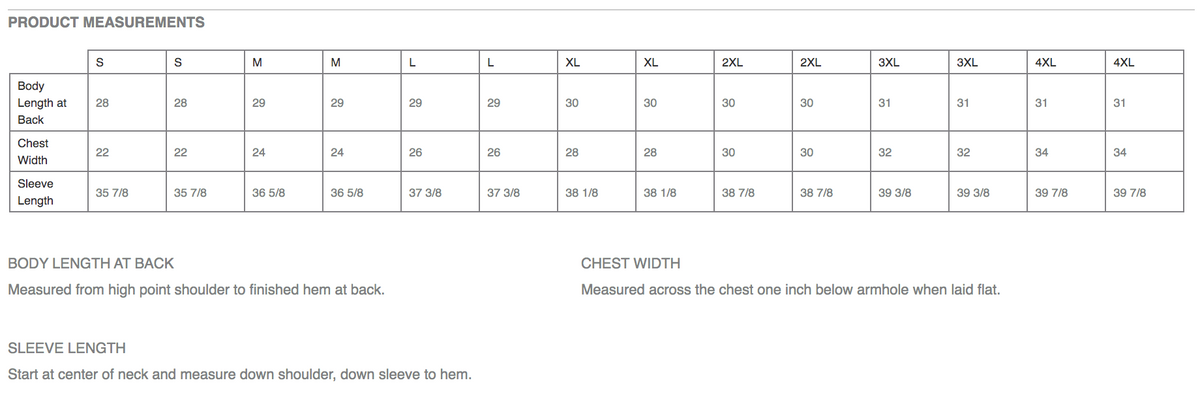1200x417 pixels.
Task: Click the second 3XL column header
Action: (967, 61)
